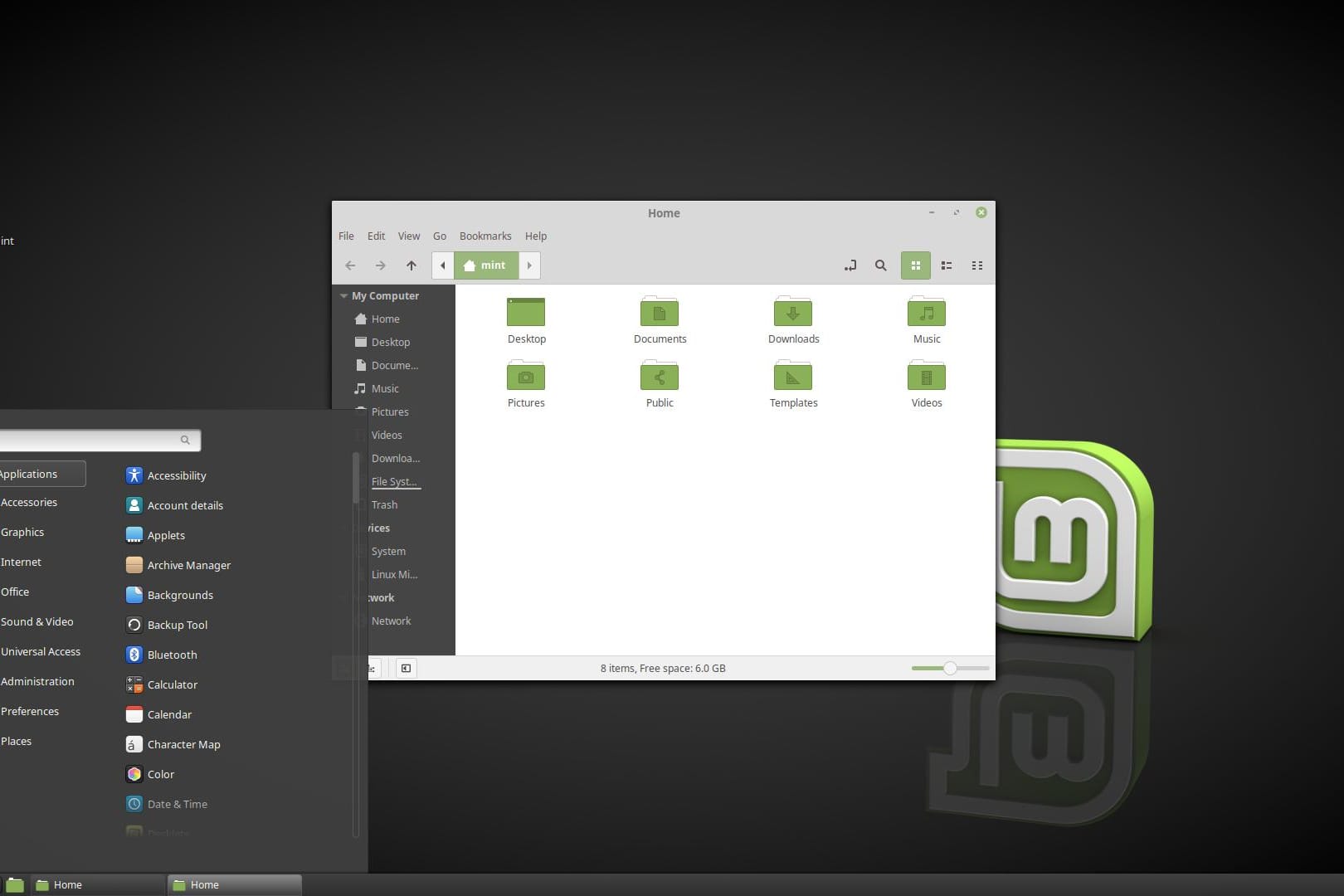Click the mint path button
Screen dimensions: 1344x896
pos(486,265)
